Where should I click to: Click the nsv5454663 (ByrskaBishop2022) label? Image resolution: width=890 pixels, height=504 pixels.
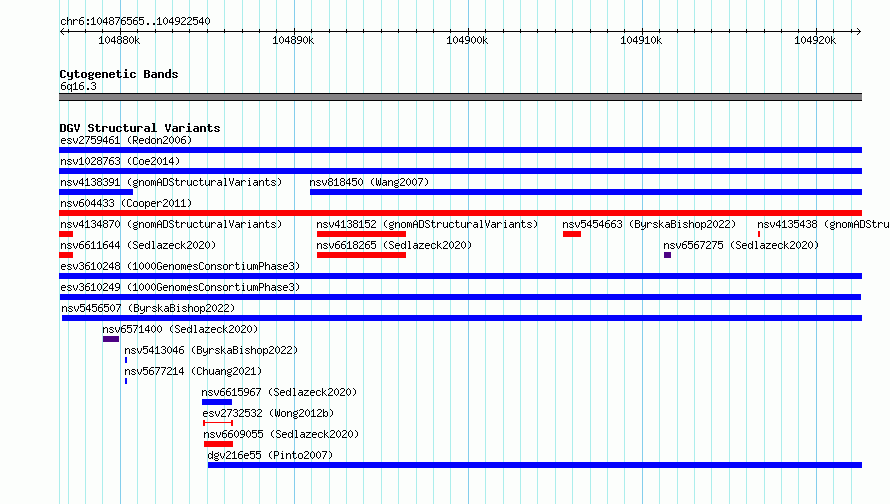(649, 224)
